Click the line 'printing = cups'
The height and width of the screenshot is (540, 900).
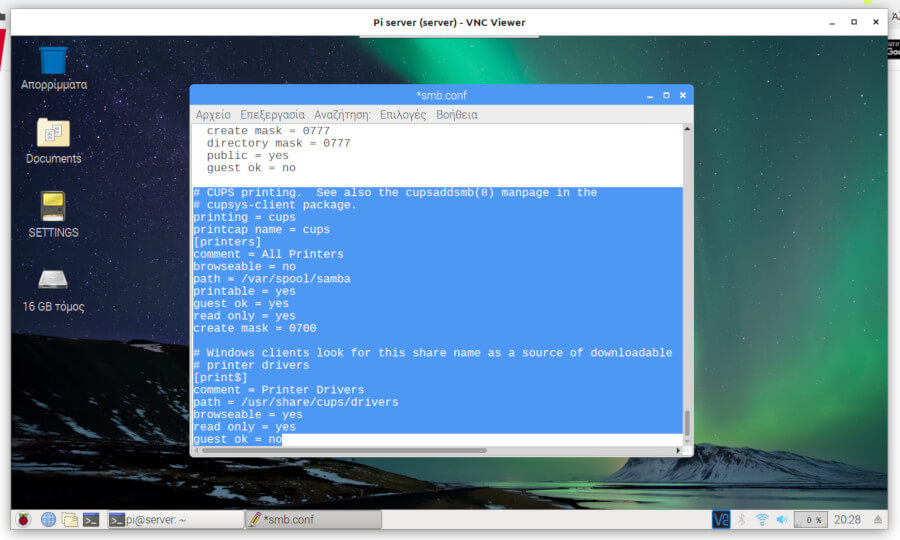[245, 217]
